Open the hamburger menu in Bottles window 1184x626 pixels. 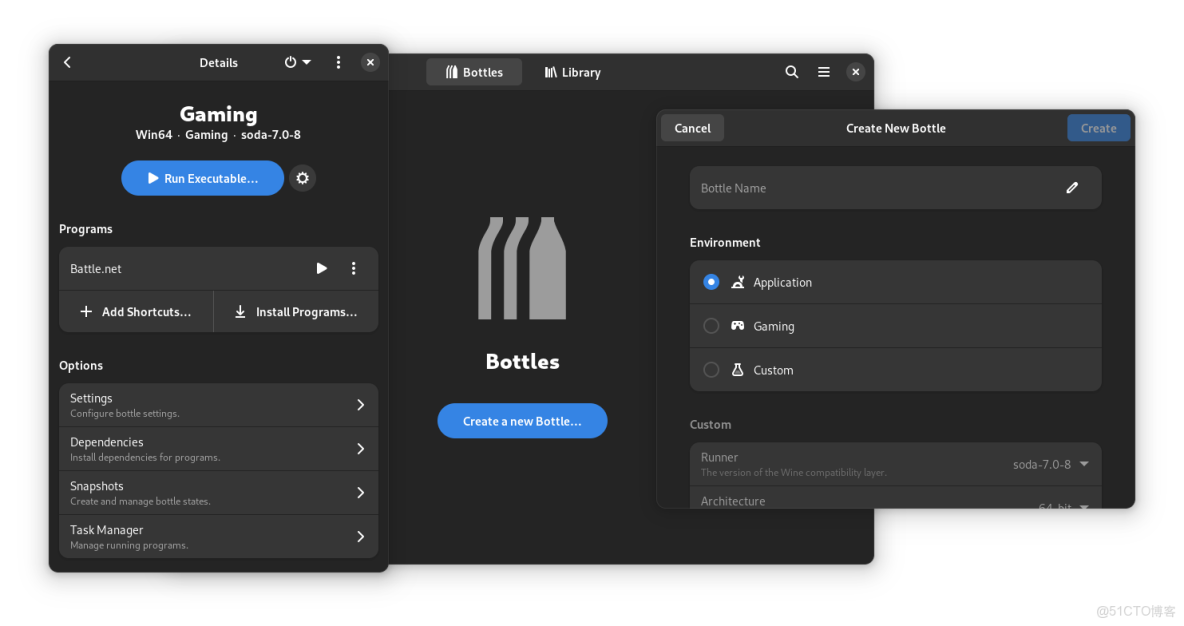(x=824, y=72)
